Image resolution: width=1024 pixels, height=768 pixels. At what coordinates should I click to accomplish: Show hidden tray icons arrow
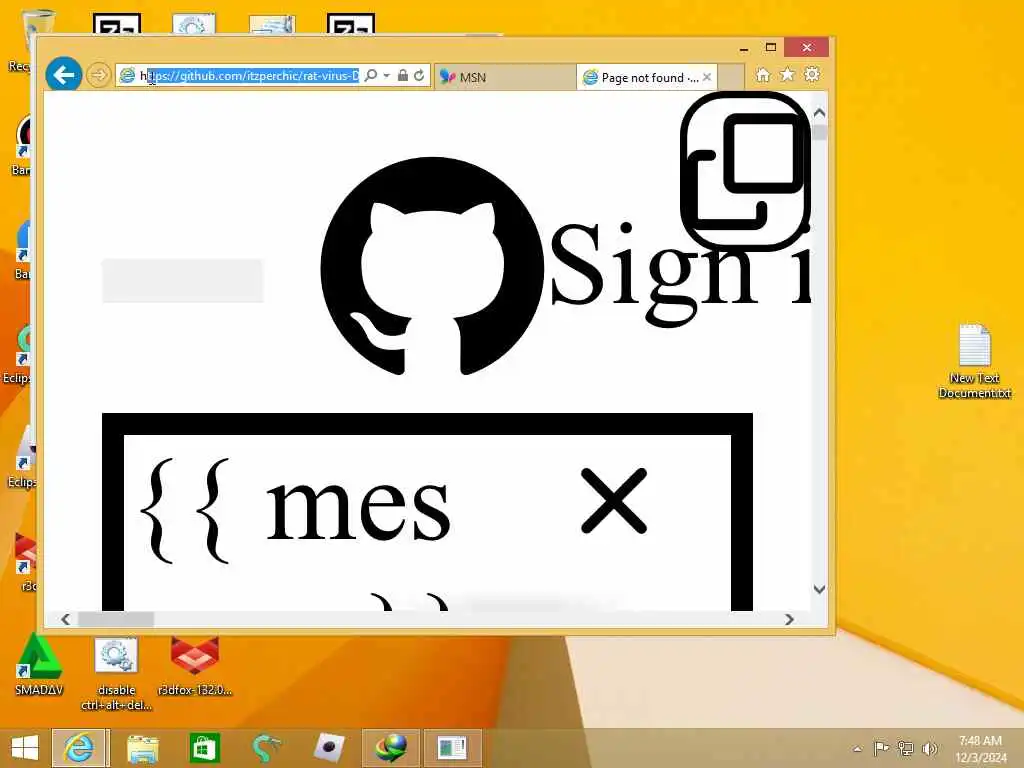[857, 748]
